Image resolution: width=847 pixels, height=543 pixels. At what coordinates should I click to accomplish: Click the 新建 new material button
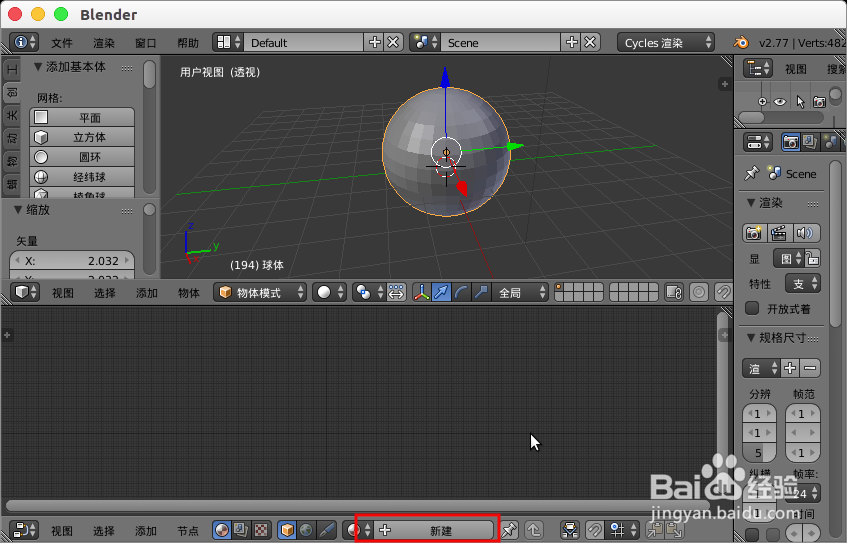[x=434, y=531]
